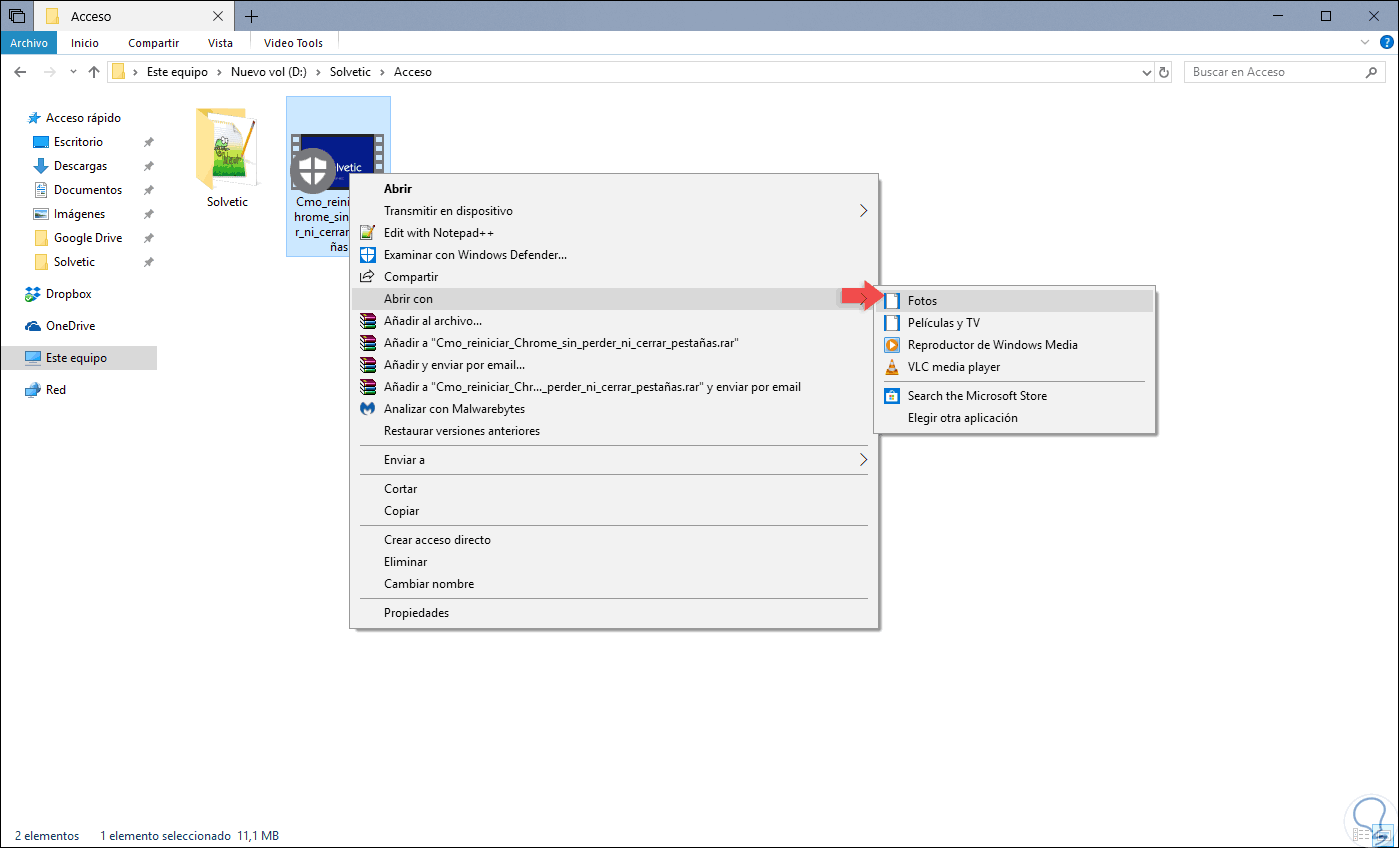Expand the breadcrumb arrow after Solvetic
Image resolution: width=1399 pixels, height=848 pixels.
coord(384,72)
